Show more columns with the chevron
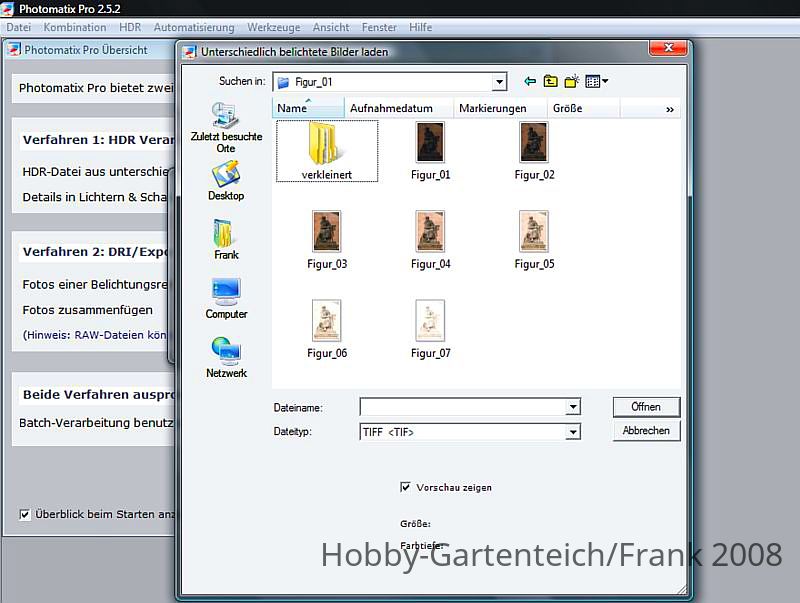This screenshot has height=603, width=800. 669,109
